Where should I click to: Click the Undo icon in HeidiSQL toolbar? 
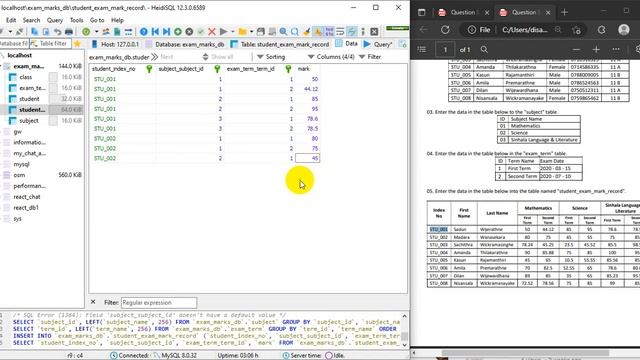click(57, 31)
